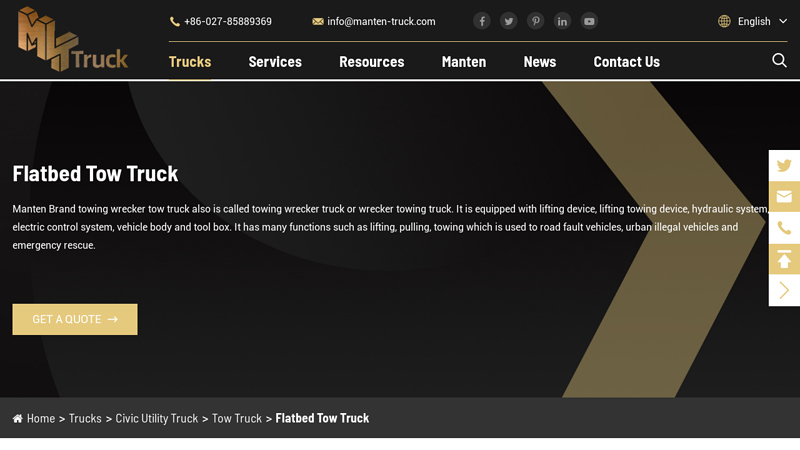Open the YouTube channel icon
Viewport: 800px width, 450px height.
589,21
